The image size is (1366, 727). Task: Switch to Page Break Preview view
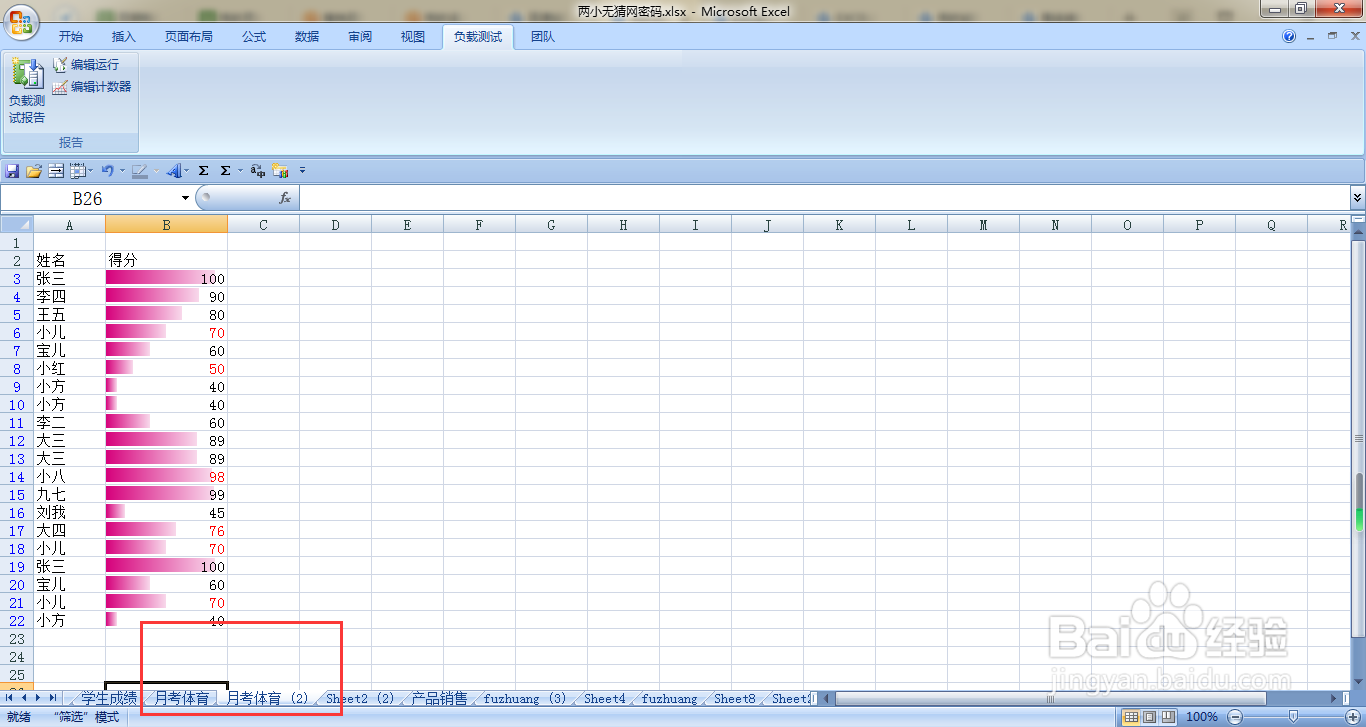tap(1168, 716)
